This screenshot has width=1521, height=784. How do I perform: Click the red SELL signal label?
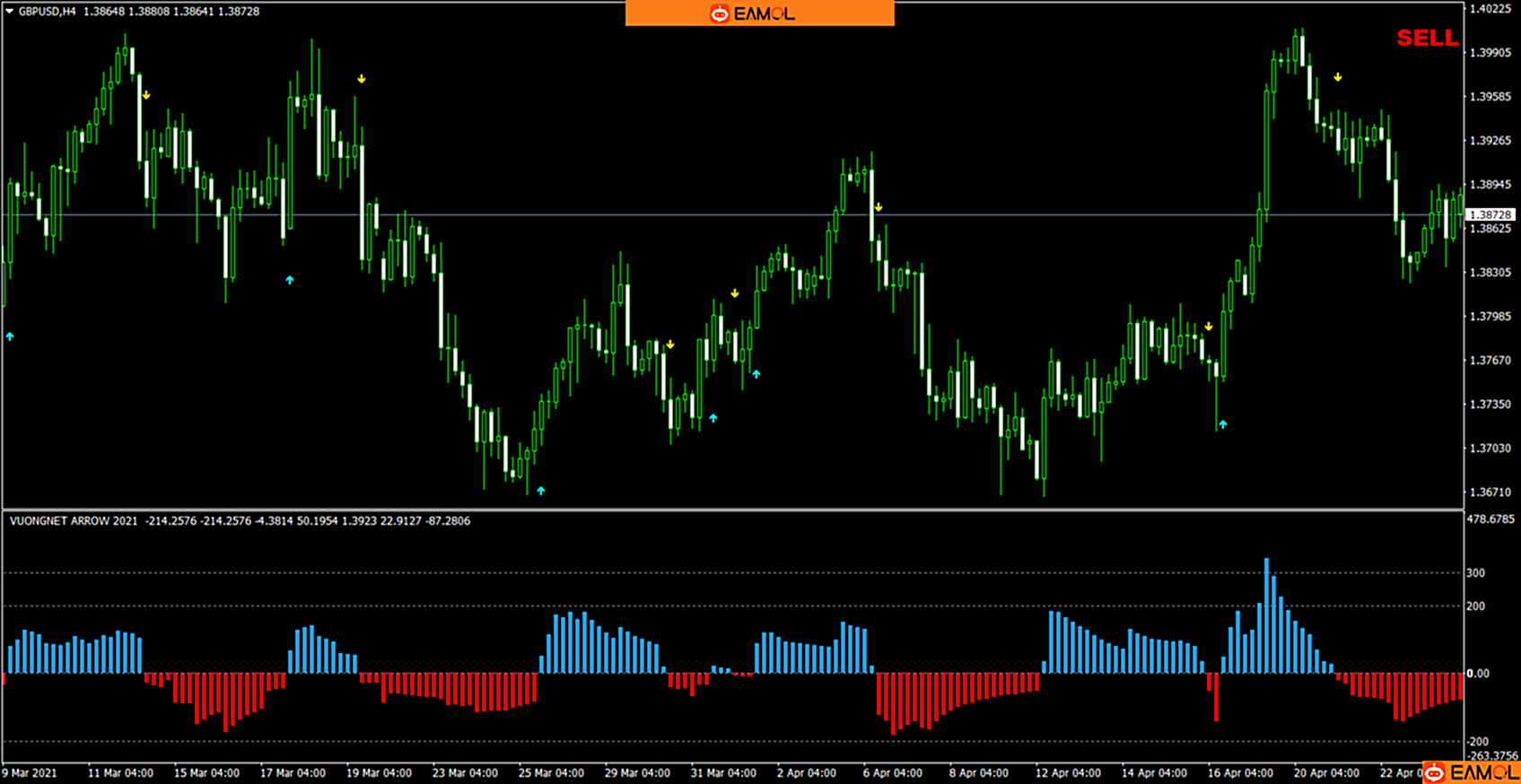point(1427,39)
